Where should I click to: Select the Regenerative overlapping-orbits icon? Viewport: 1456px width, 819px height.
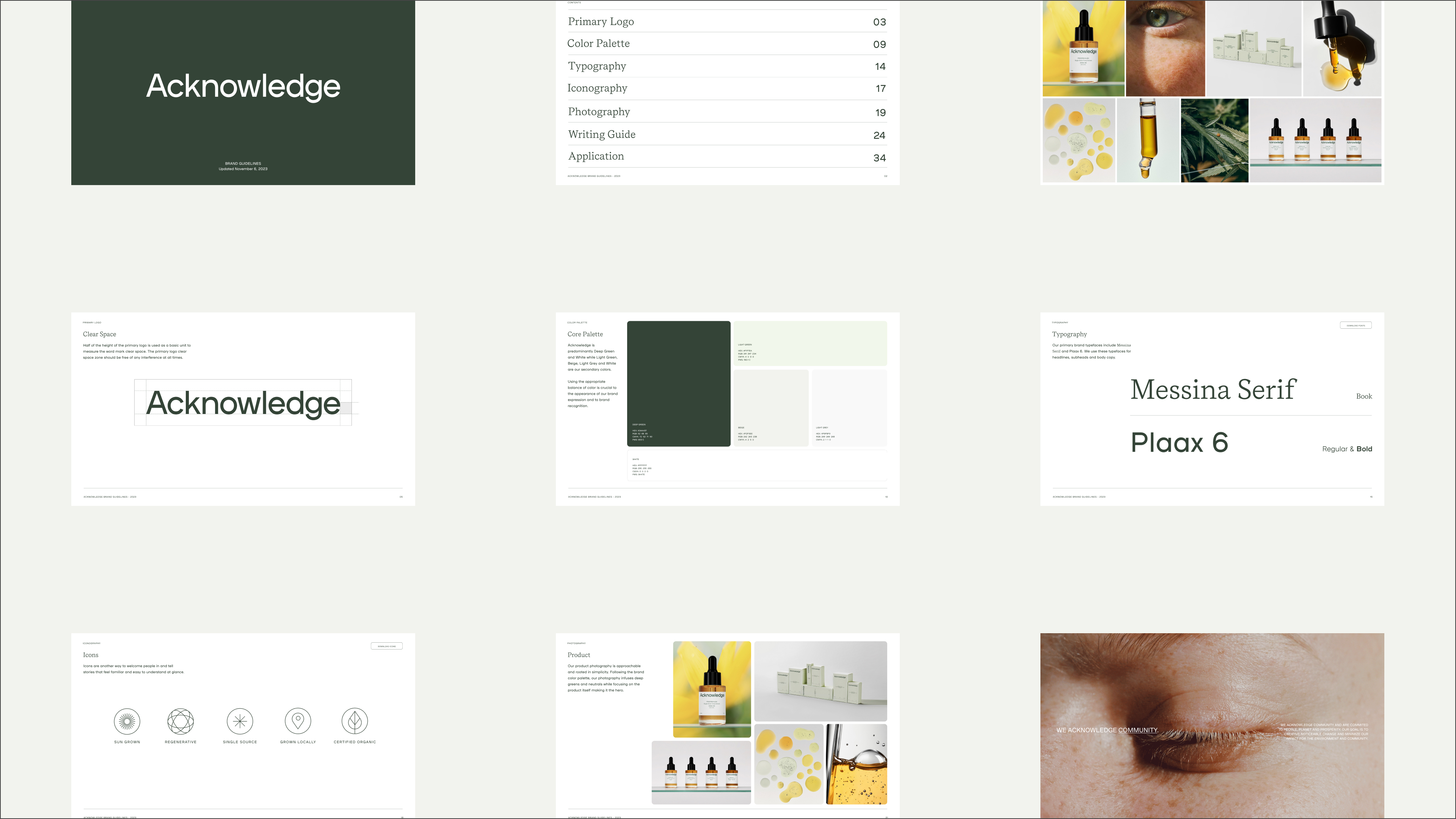click(x=180, y=721)
